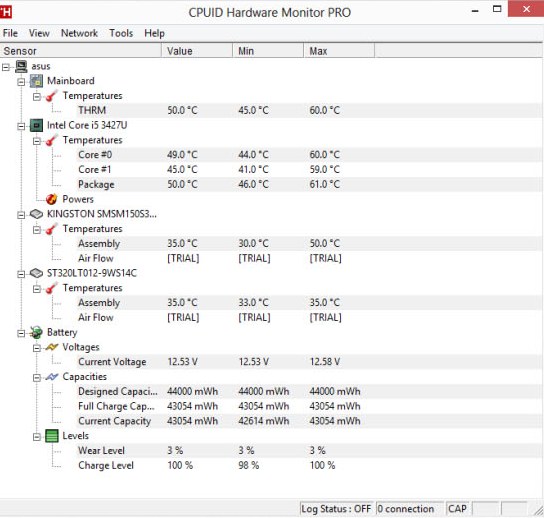
Task: Maximize the Hardware Monitor window
Action: 497,9
